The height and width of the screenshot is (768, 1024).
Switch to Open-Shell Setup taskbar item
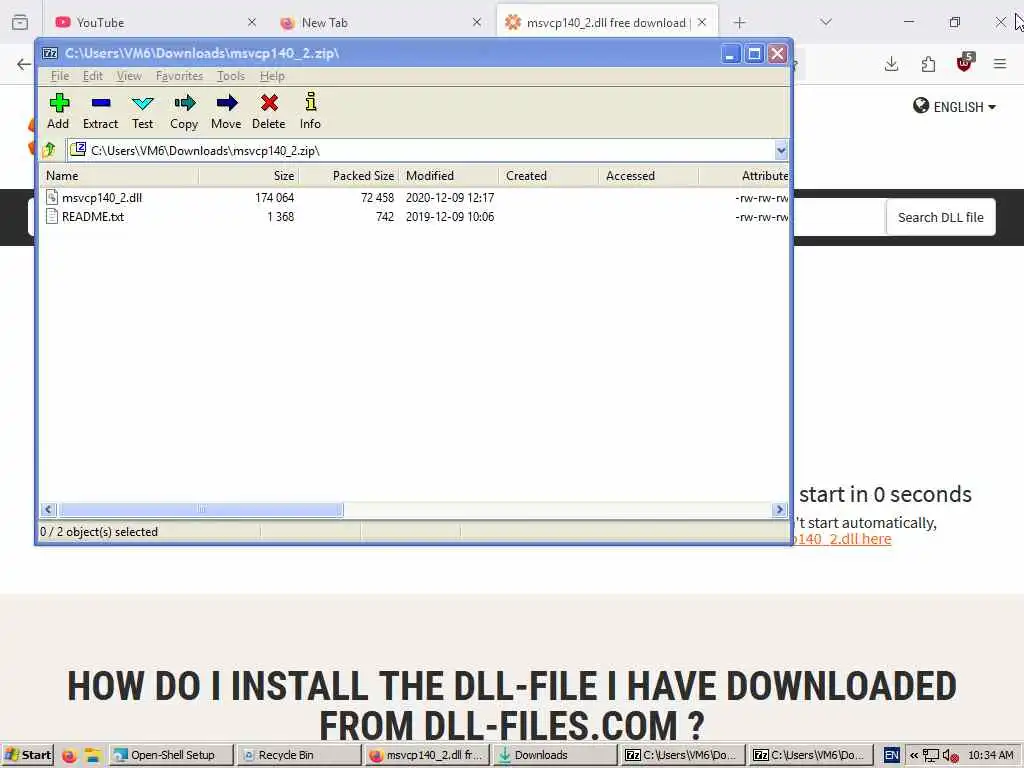tap(171, 755)
